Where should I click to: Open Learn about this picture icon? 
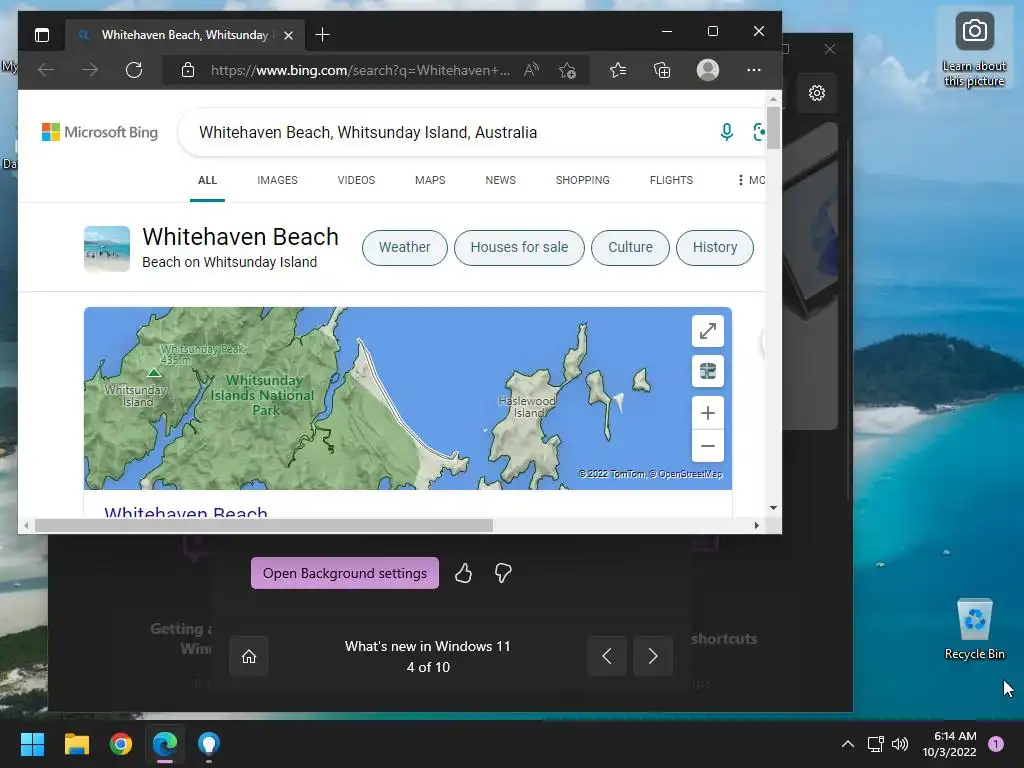(974, 50)
